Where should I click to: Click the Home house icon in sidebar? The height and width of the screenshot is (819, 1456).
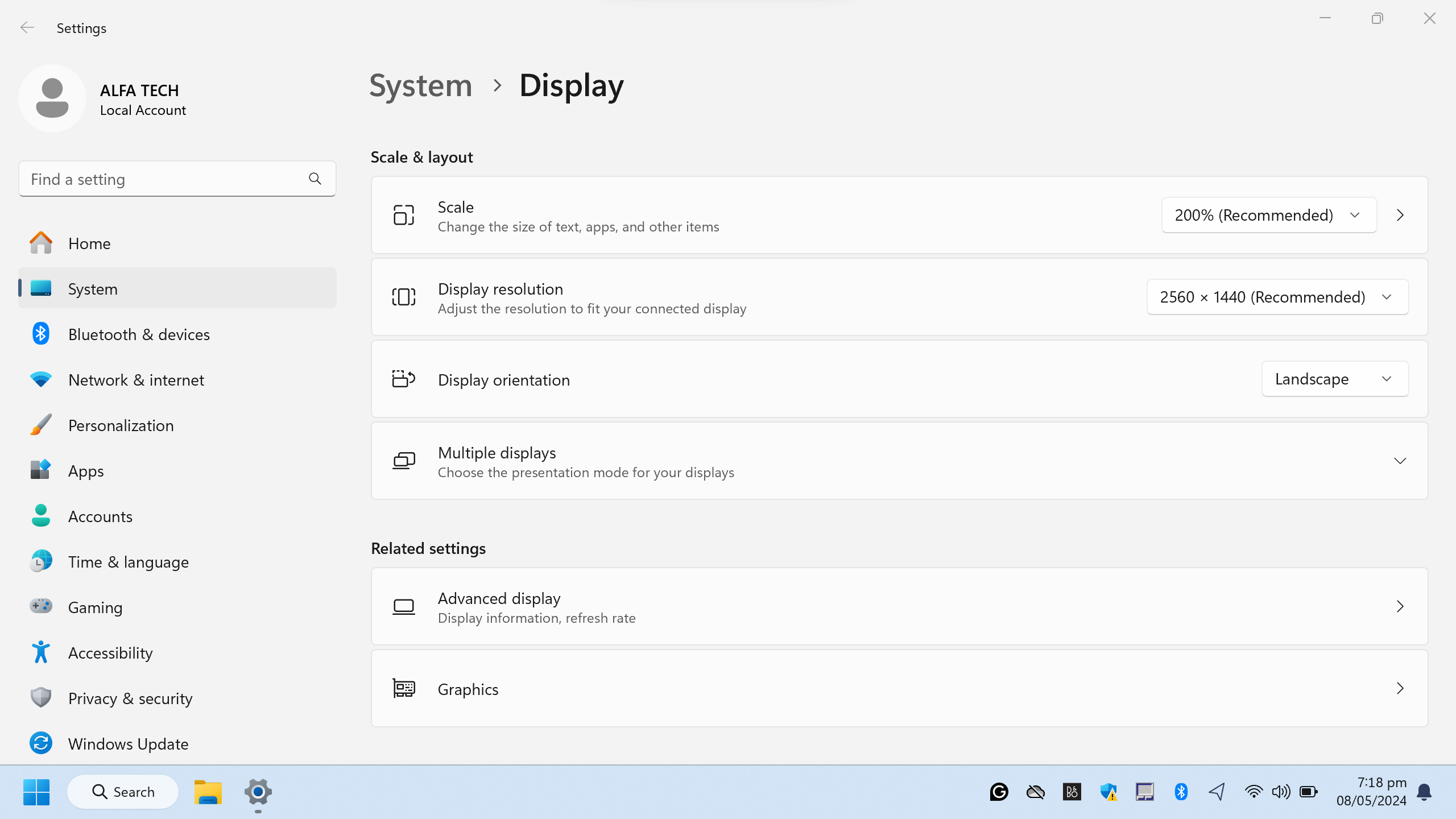click(41, 243)
